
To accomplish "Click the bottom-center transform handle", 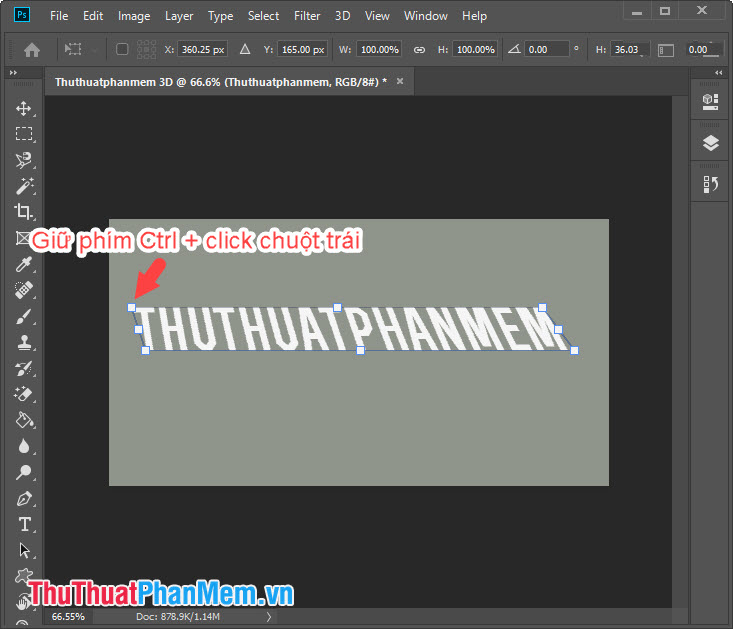I will [x=360, y=350].
